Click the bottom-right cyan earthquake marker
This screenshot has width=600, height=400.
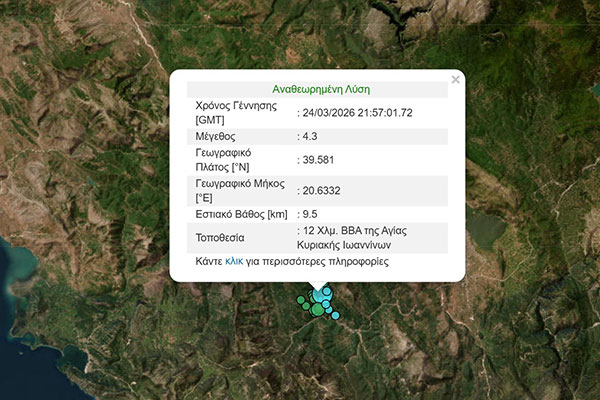337,315
